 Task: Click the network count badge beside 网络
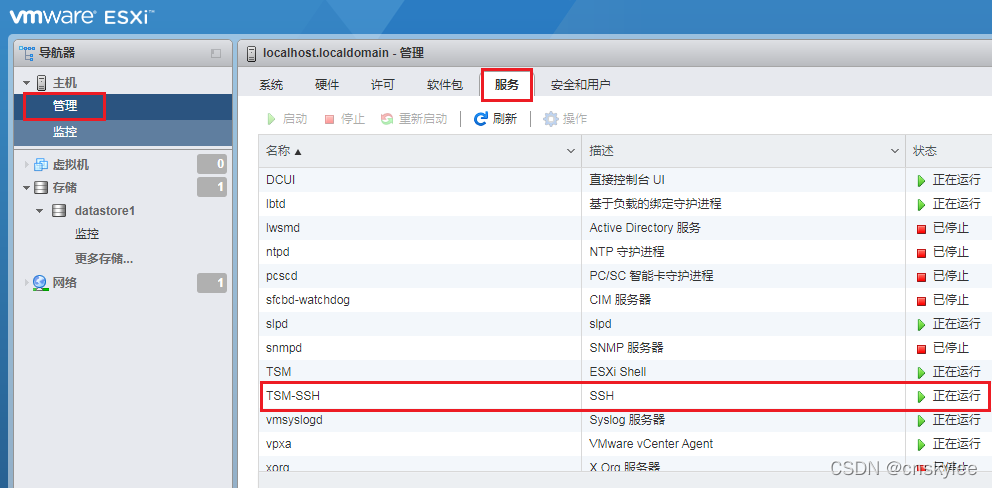[211, 283]
